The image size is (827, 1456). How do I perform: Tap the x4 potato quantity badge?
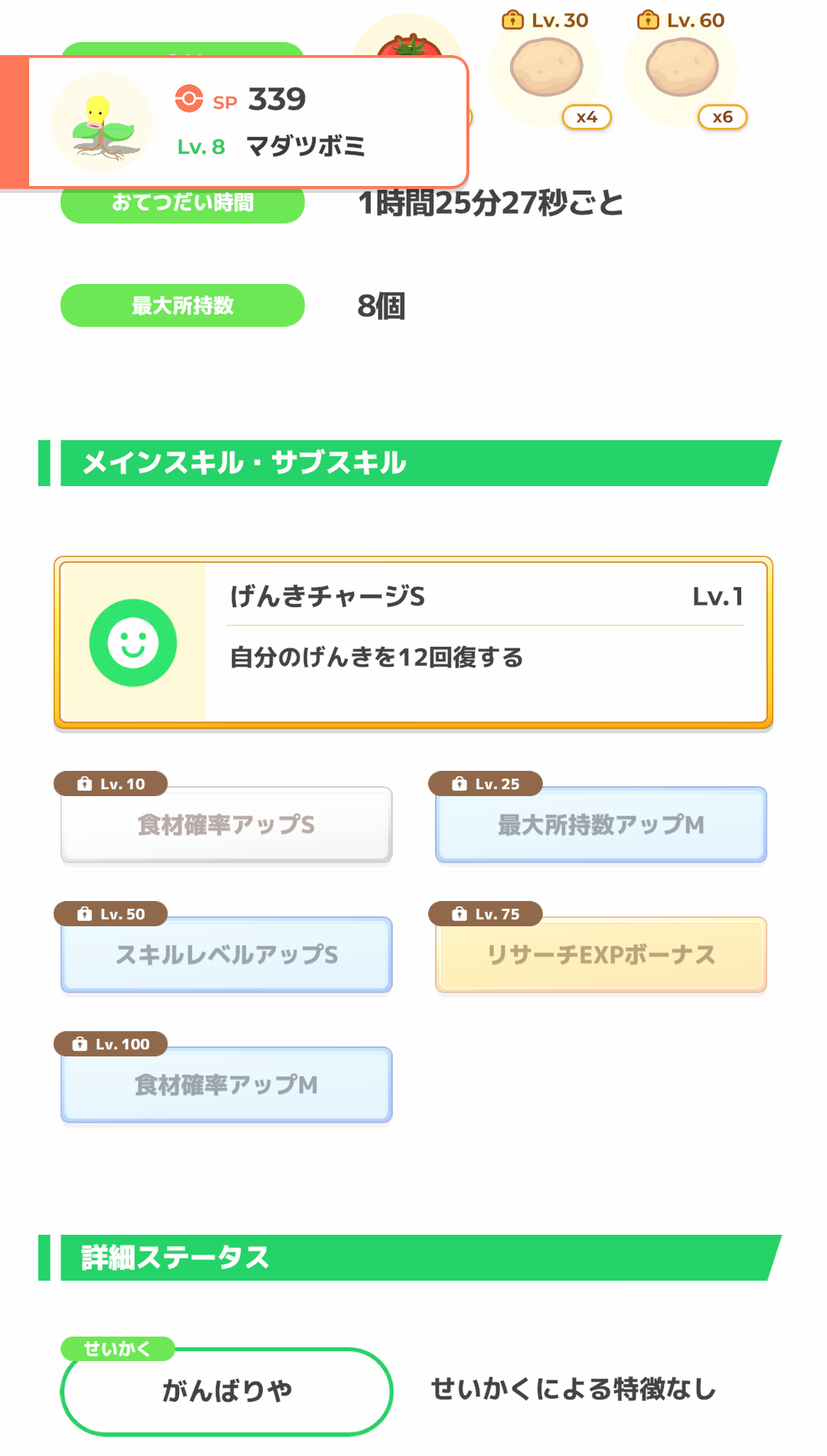pos(587,117)
